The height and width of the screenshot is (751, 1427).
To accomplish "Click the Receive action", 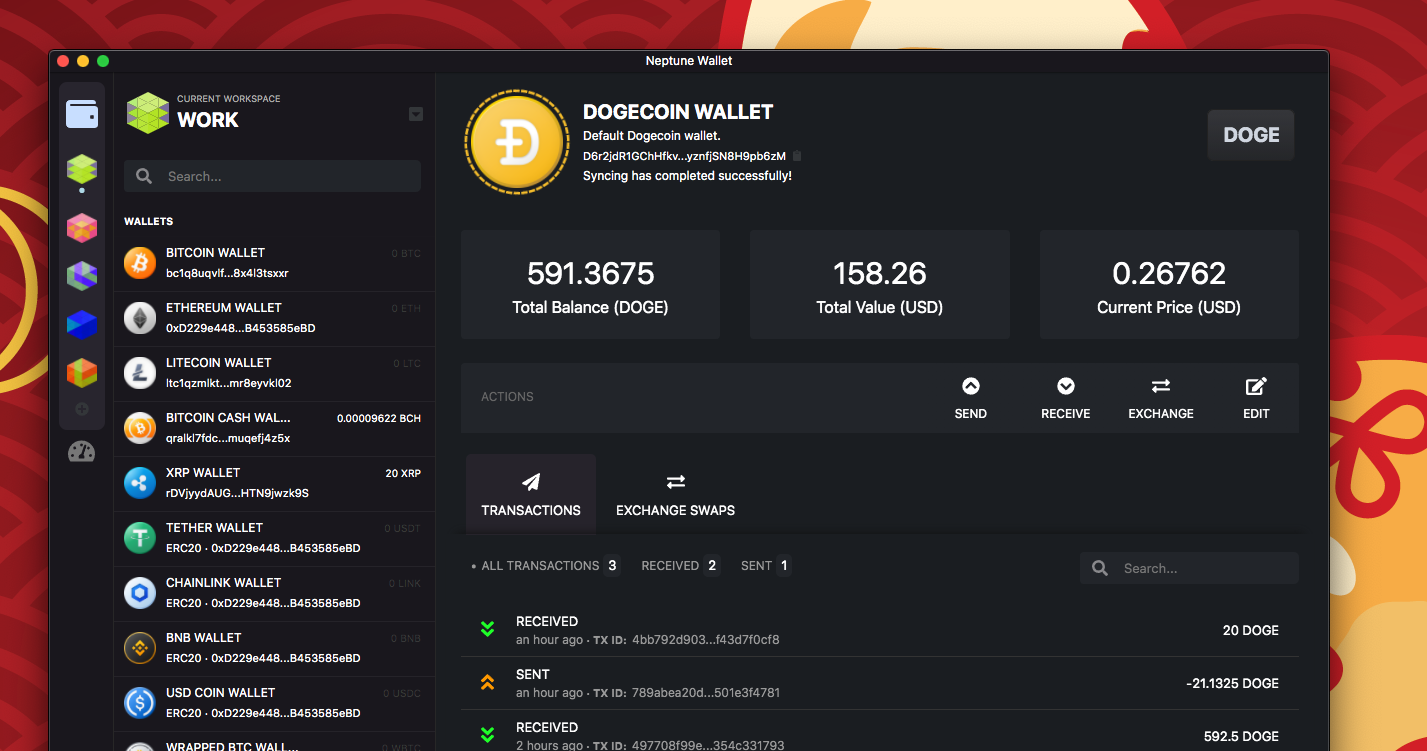I will click(x=1065, y=398).
